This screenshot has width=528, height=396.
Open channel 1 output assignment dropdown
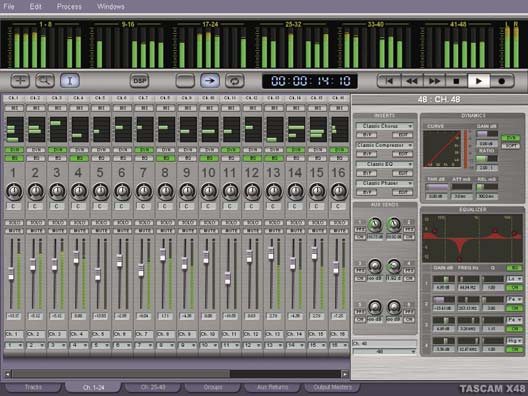(x=14, y=345)
